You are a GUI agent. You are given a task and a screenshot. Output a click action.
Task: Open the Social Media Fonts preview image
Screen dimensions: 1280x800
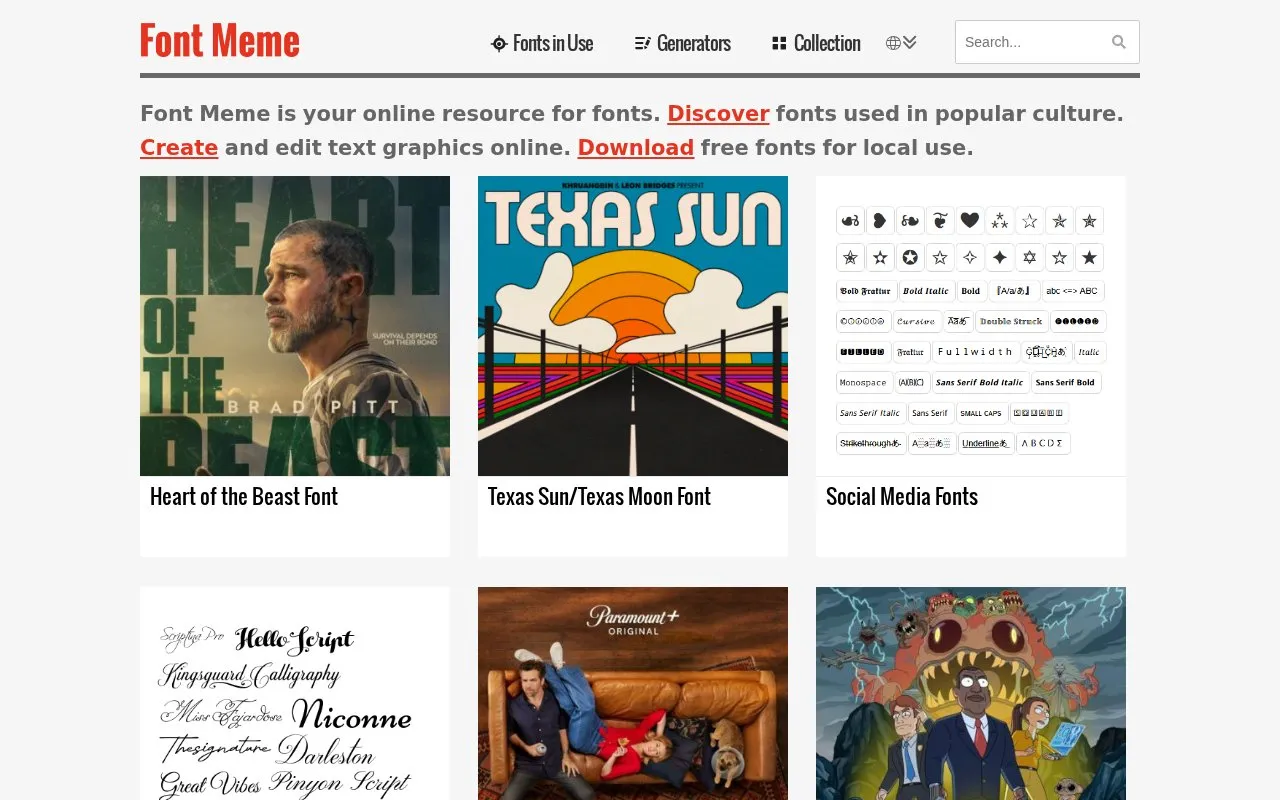pyautogui.click(x=971, y=326)
